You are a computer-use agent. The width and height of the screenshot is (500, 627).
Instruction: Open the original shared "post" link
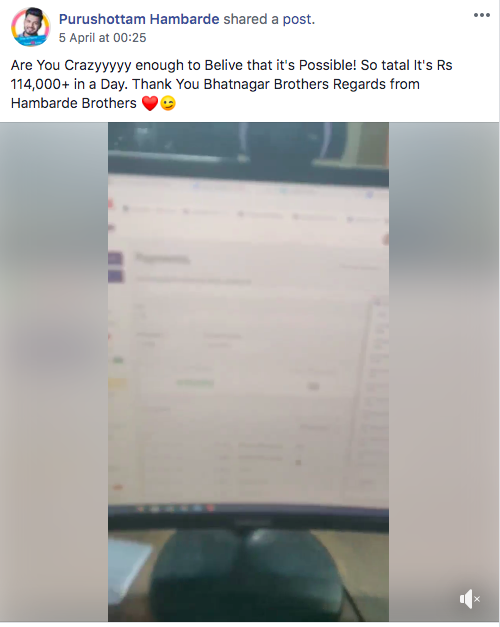[298, 19]
